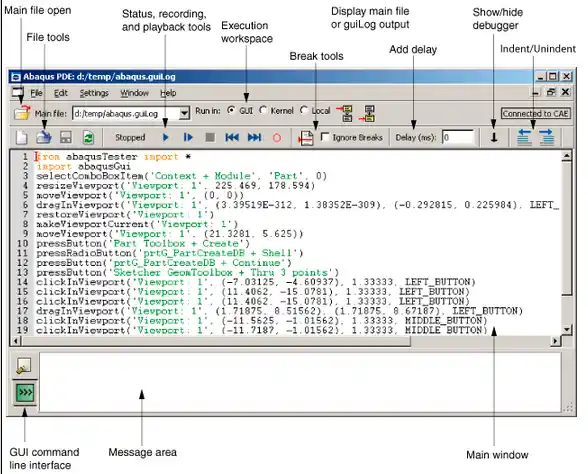Start playback with the Play arrow
Viewport: 588px width, 474px height.
click(166, 138)
